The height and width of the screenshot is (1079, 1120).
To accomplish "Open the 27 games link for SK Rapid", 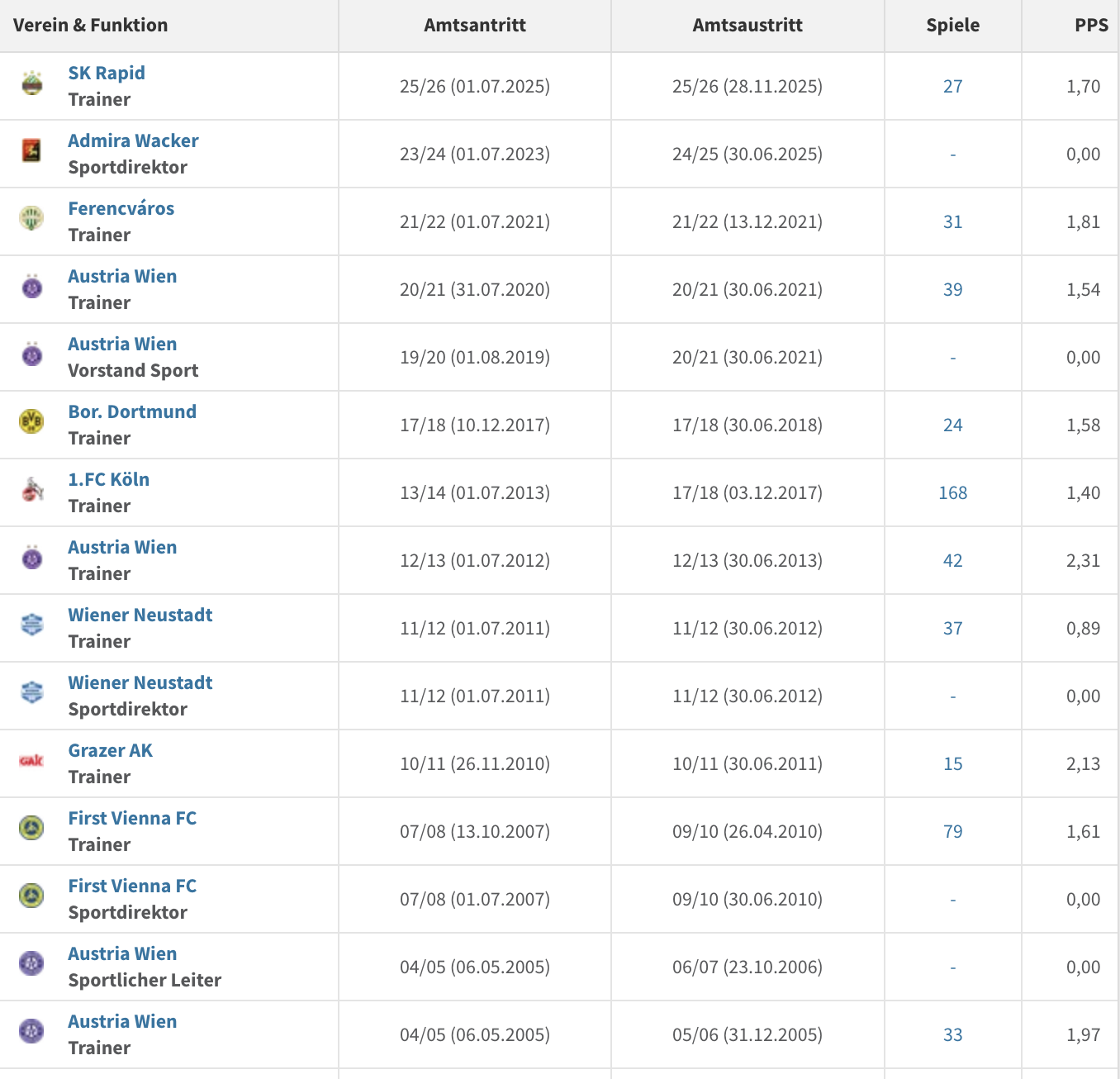I will [953, 87].
